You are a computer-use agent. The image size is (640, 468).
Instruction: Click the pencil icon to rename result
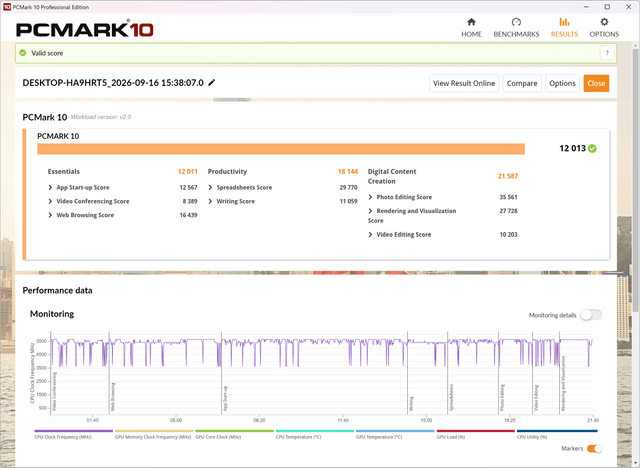click(211, 83)
